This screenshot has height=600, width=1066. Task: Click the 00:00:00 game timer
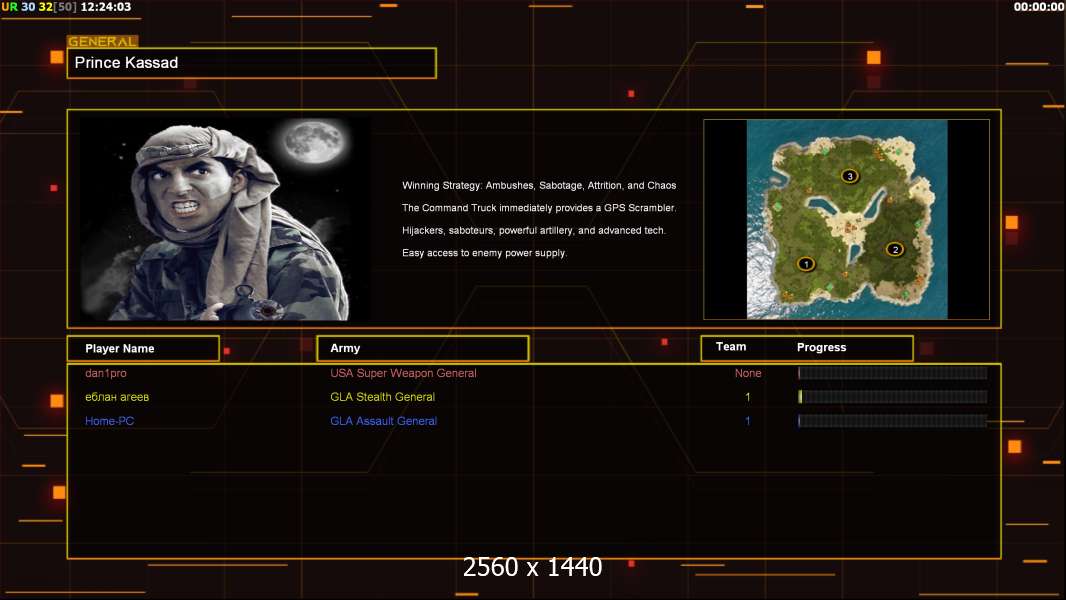pos(1039,7)
